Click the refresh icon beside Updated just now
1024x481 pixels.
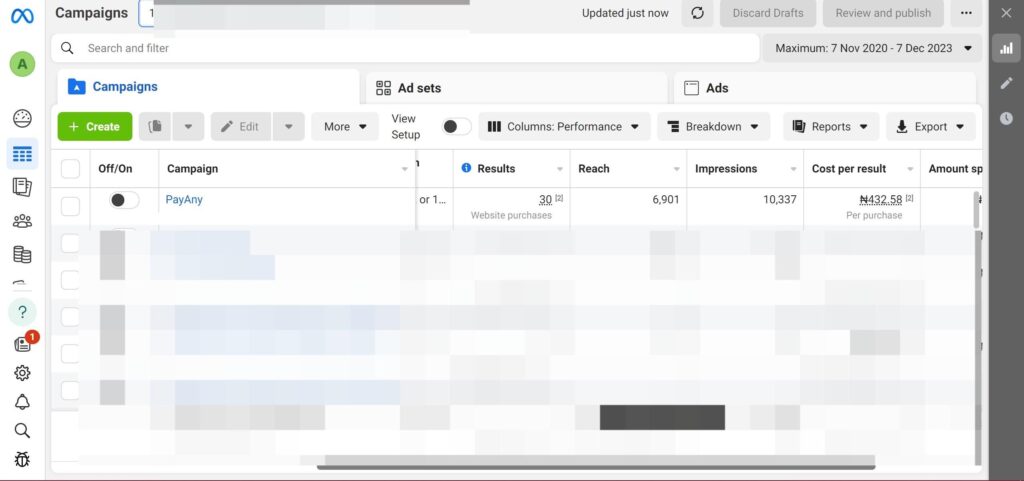[697, 13]
